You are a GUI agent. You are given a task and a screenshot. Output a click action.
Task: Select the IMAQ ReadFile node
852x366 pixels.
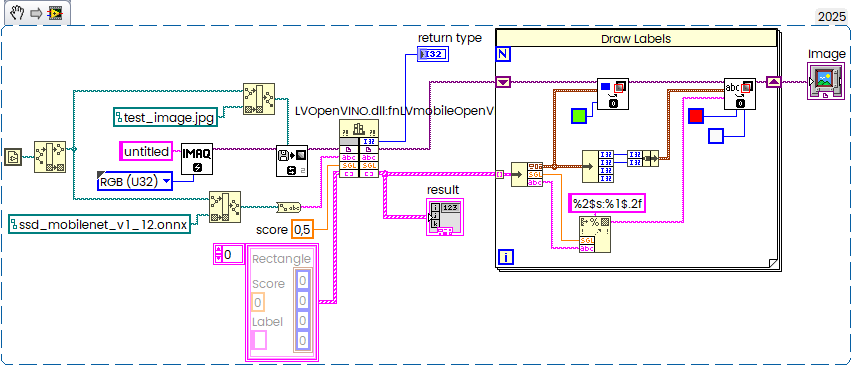tap(292, 161)
